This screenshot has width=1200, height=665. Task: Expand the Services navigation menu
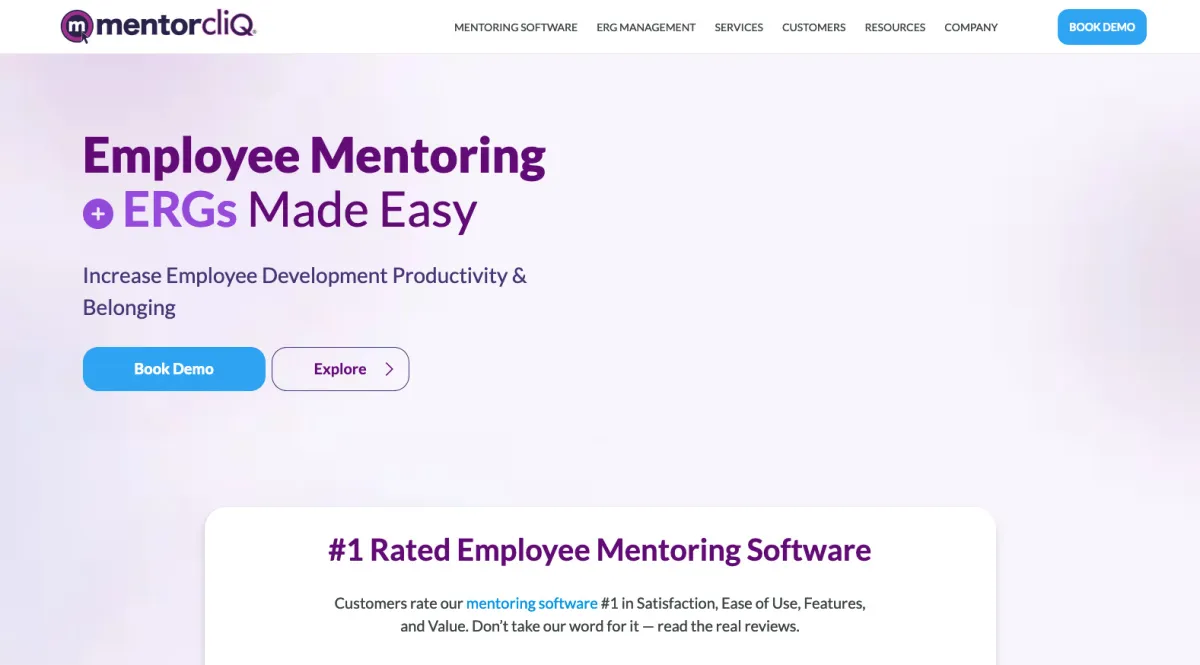(738, 27)
